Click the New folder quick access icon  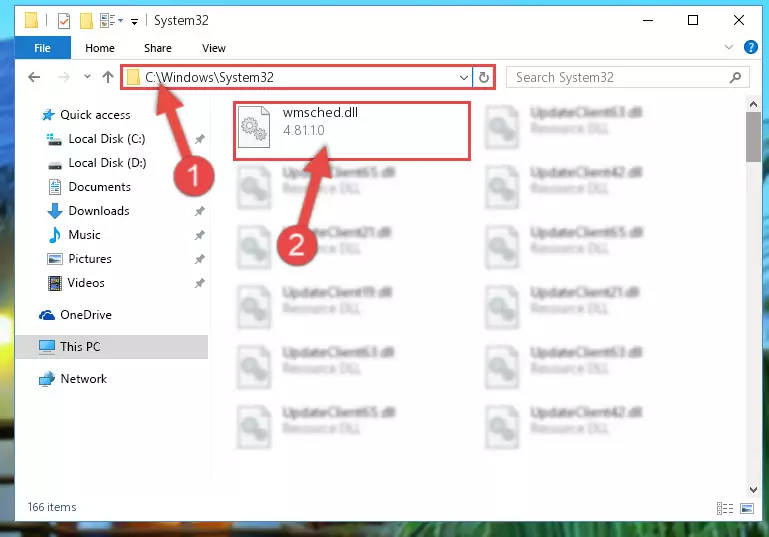(86, 21)
